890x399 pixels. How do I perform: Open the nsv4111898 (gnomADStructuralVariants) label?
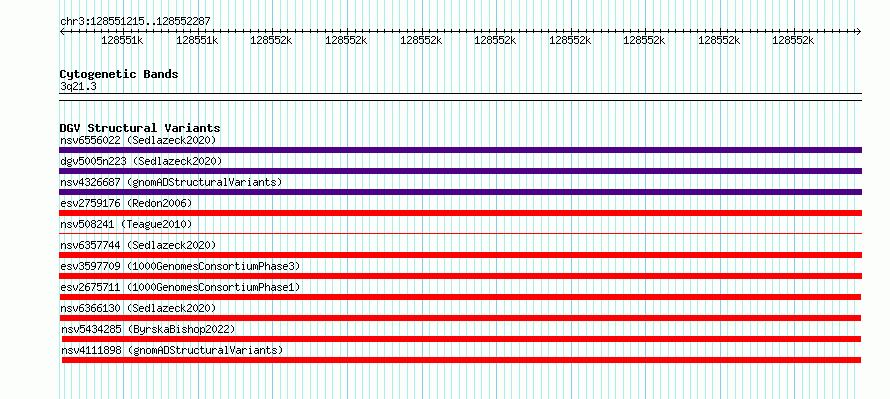(172, 350)
